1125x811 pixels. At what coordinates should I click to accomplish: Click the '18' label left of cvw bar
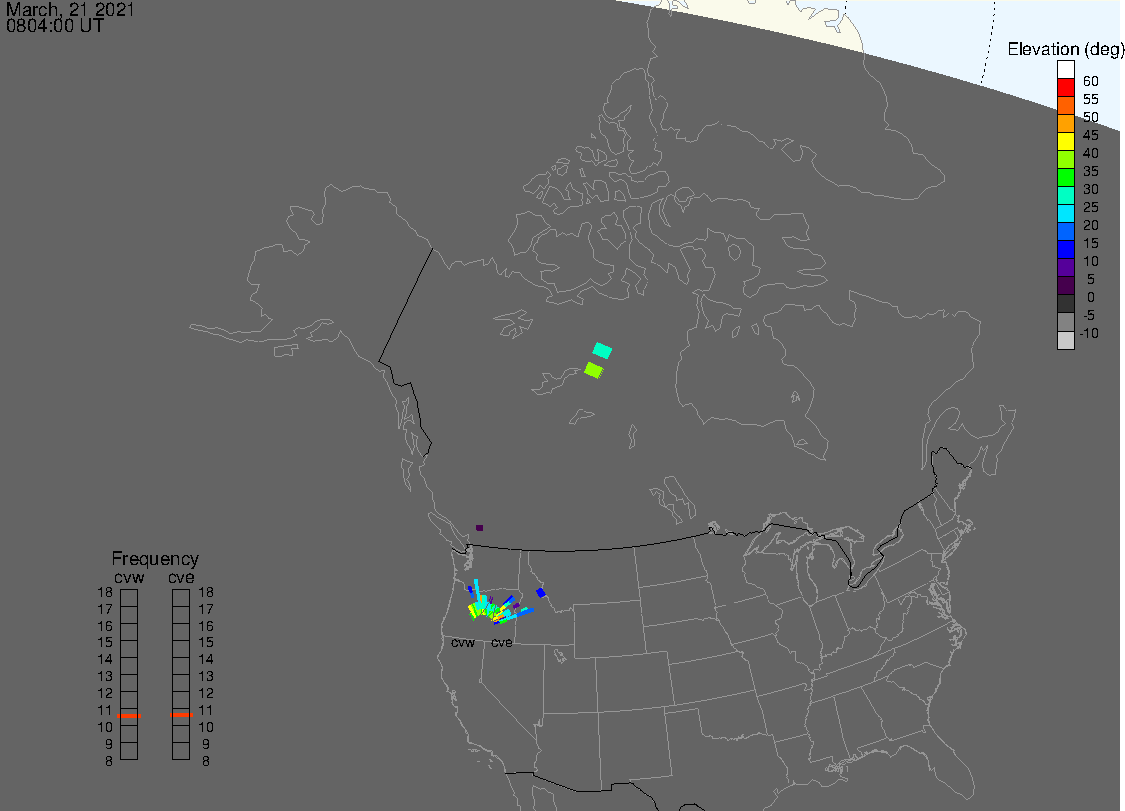pos(105,593)
